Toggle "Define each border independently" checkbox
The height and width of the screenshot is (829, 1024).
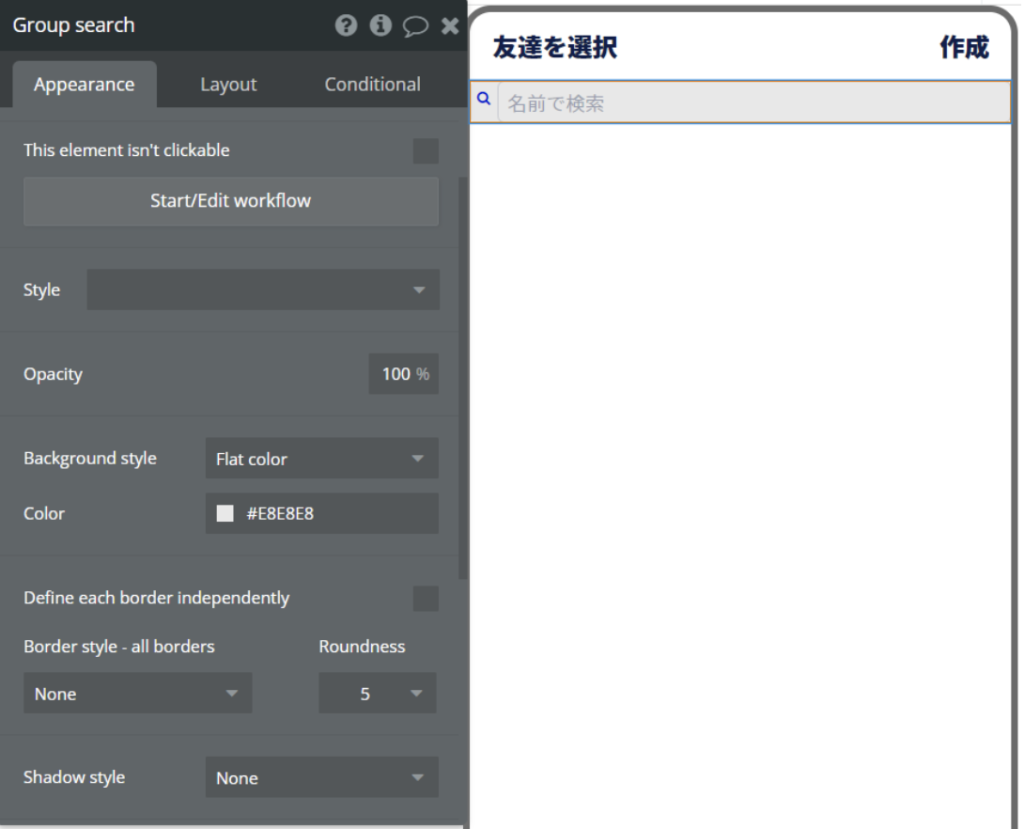click(x=426, y=599)
